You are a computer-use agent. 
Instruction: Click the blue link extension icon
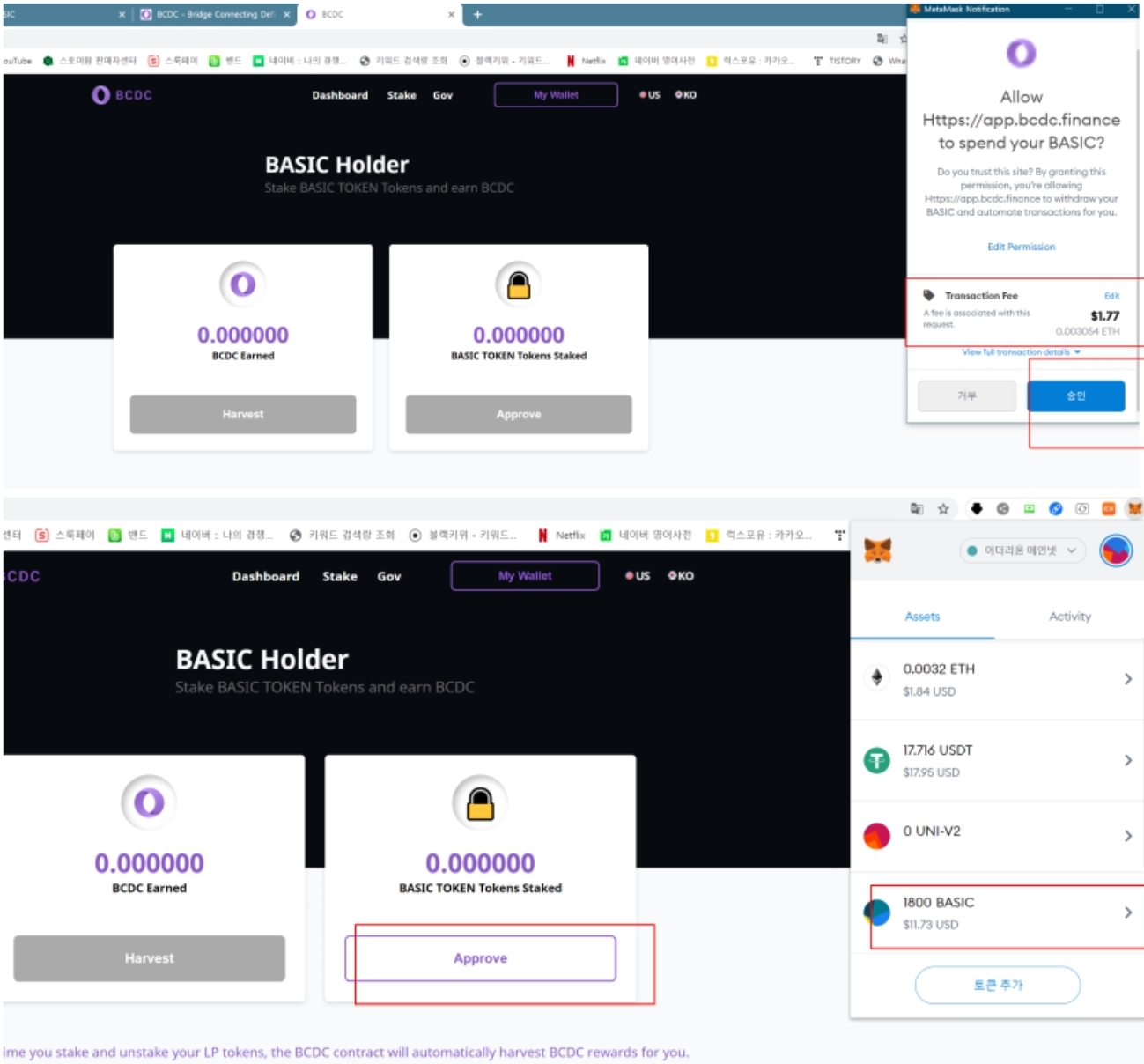click(1056, 508)
